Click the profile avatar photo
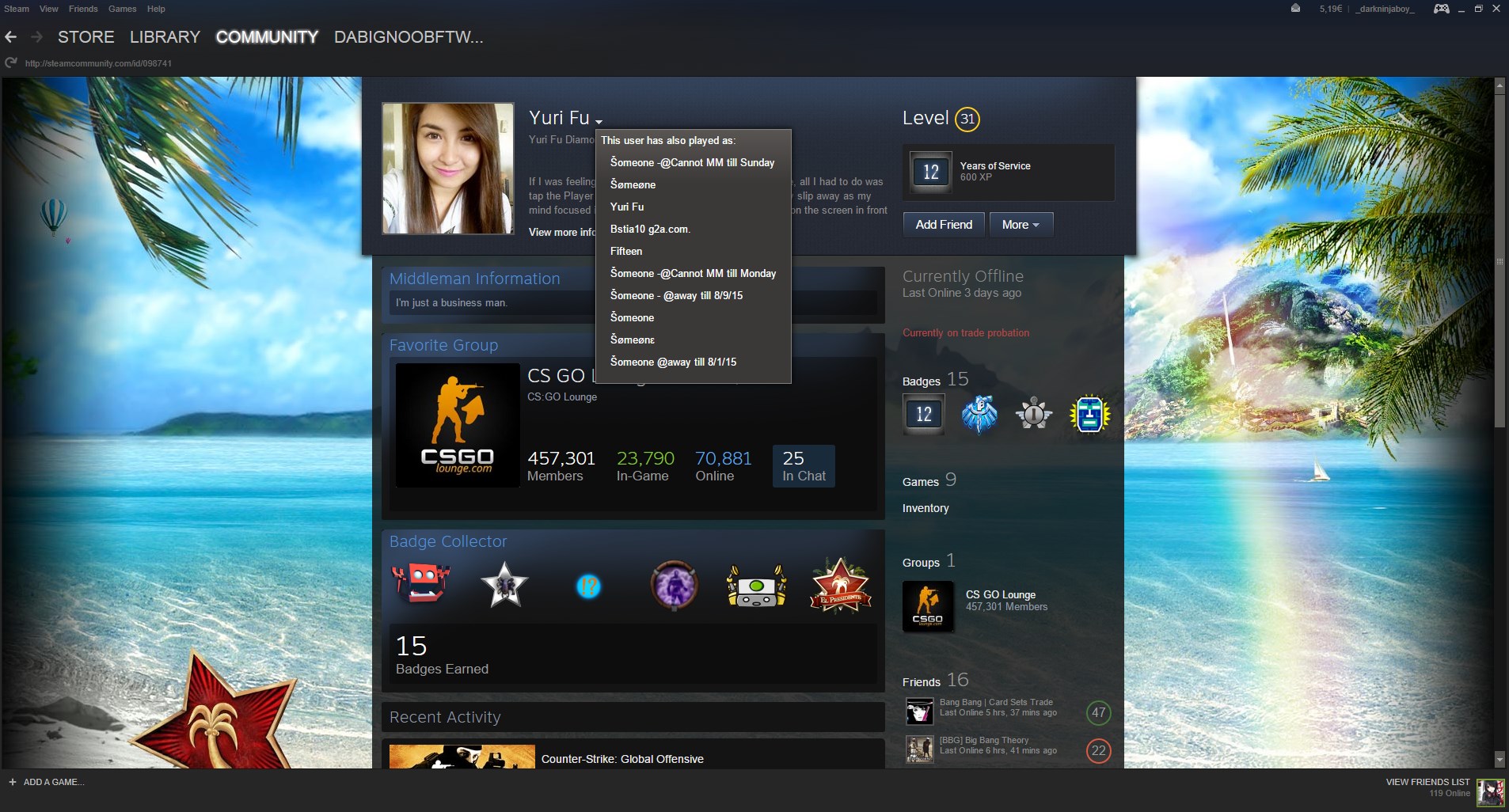This screenshot has height=812, width=1509. pos(448,169)
